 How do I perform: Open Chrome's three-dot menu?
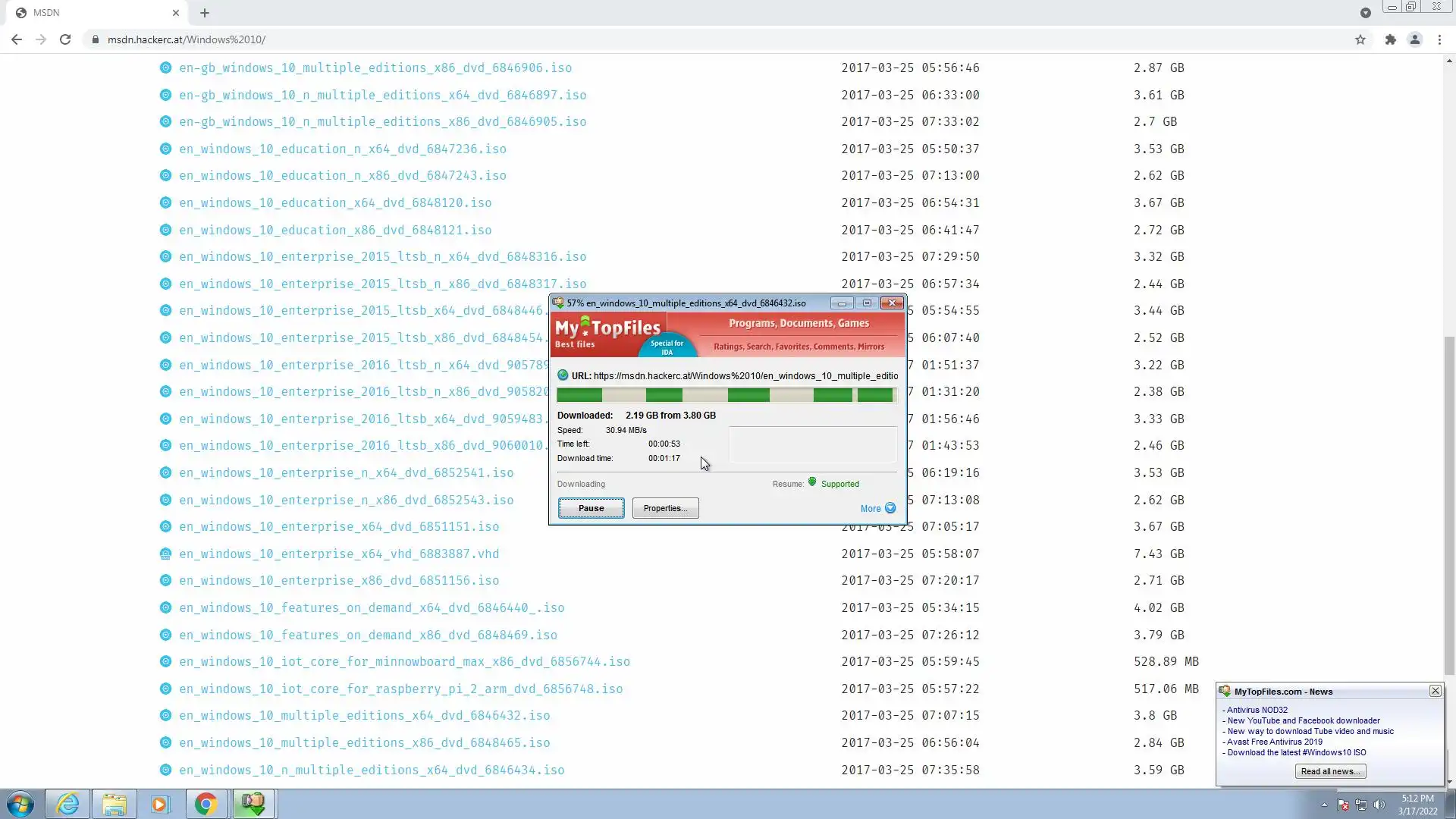[1439, 39]
